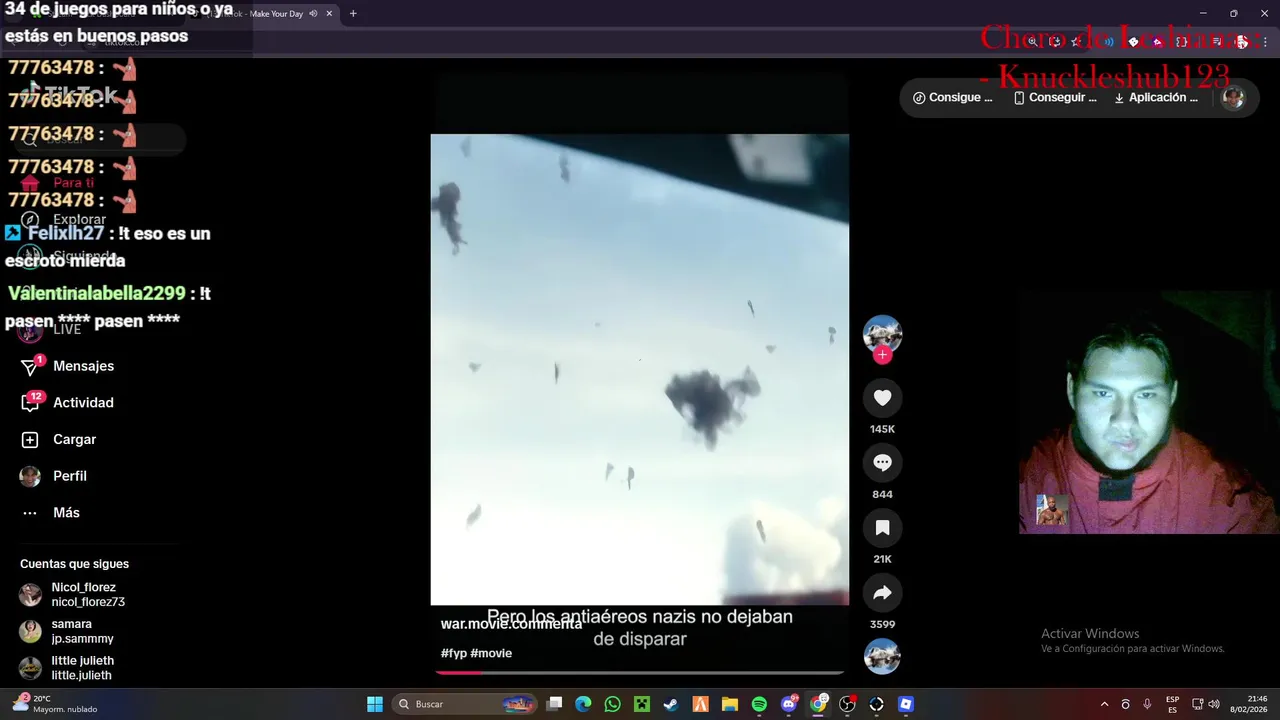Open Discord from the taskbar
Screen dimensions: 1280x720
(789, 704)
